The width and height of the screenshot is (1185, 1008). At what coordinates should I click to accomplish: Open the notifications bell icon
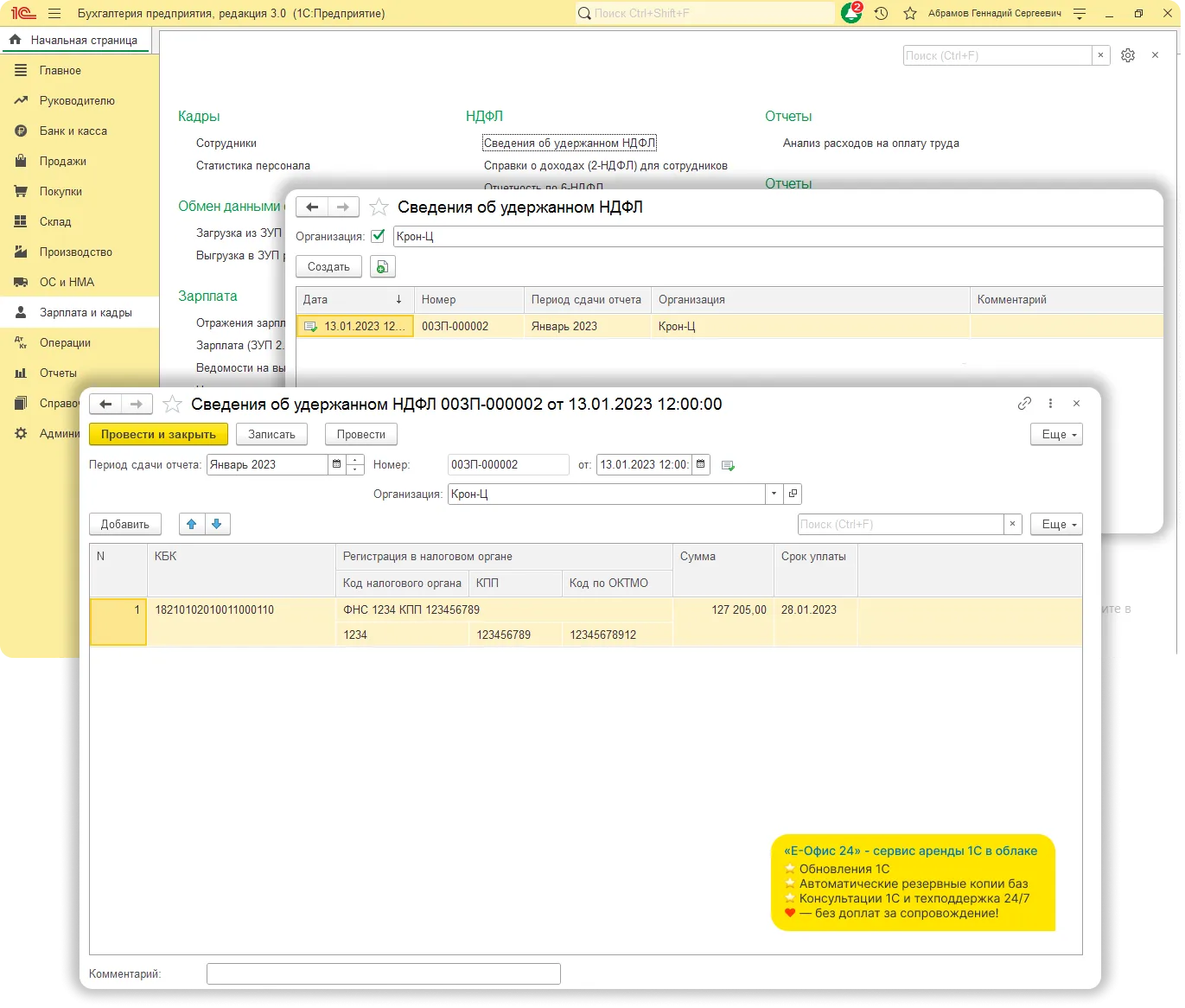[851, 14]
